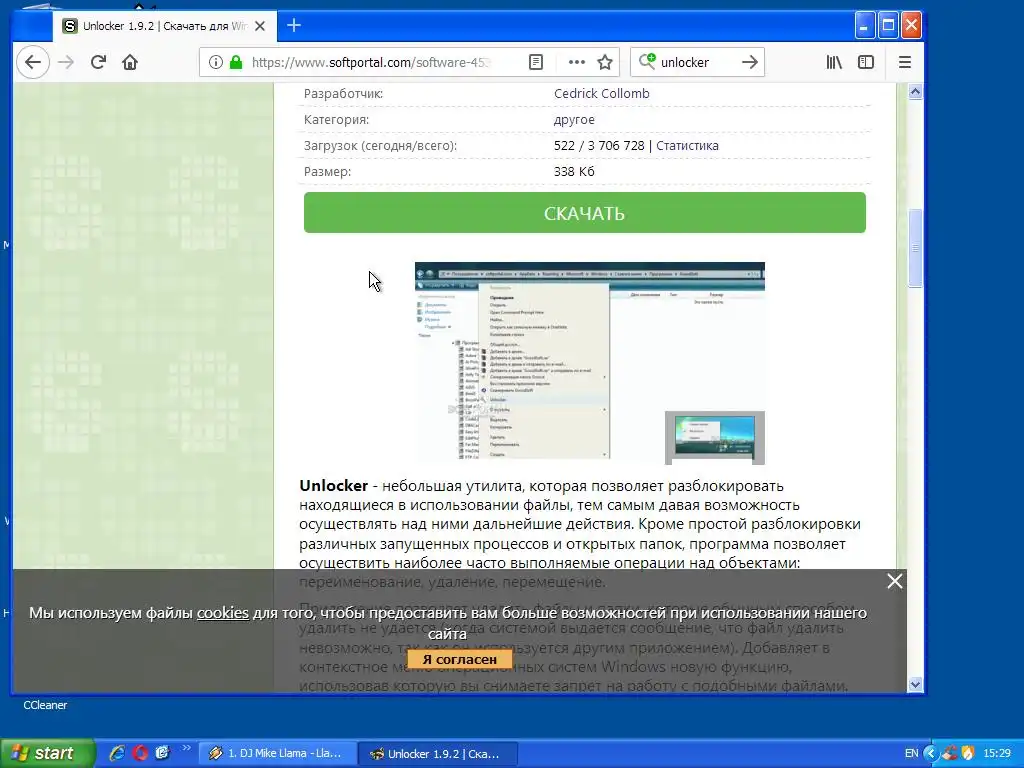Viewport: 1024px width, 768px height.
Task: Click the page scrollbar down arrow
Action: [x=916, y=684]
